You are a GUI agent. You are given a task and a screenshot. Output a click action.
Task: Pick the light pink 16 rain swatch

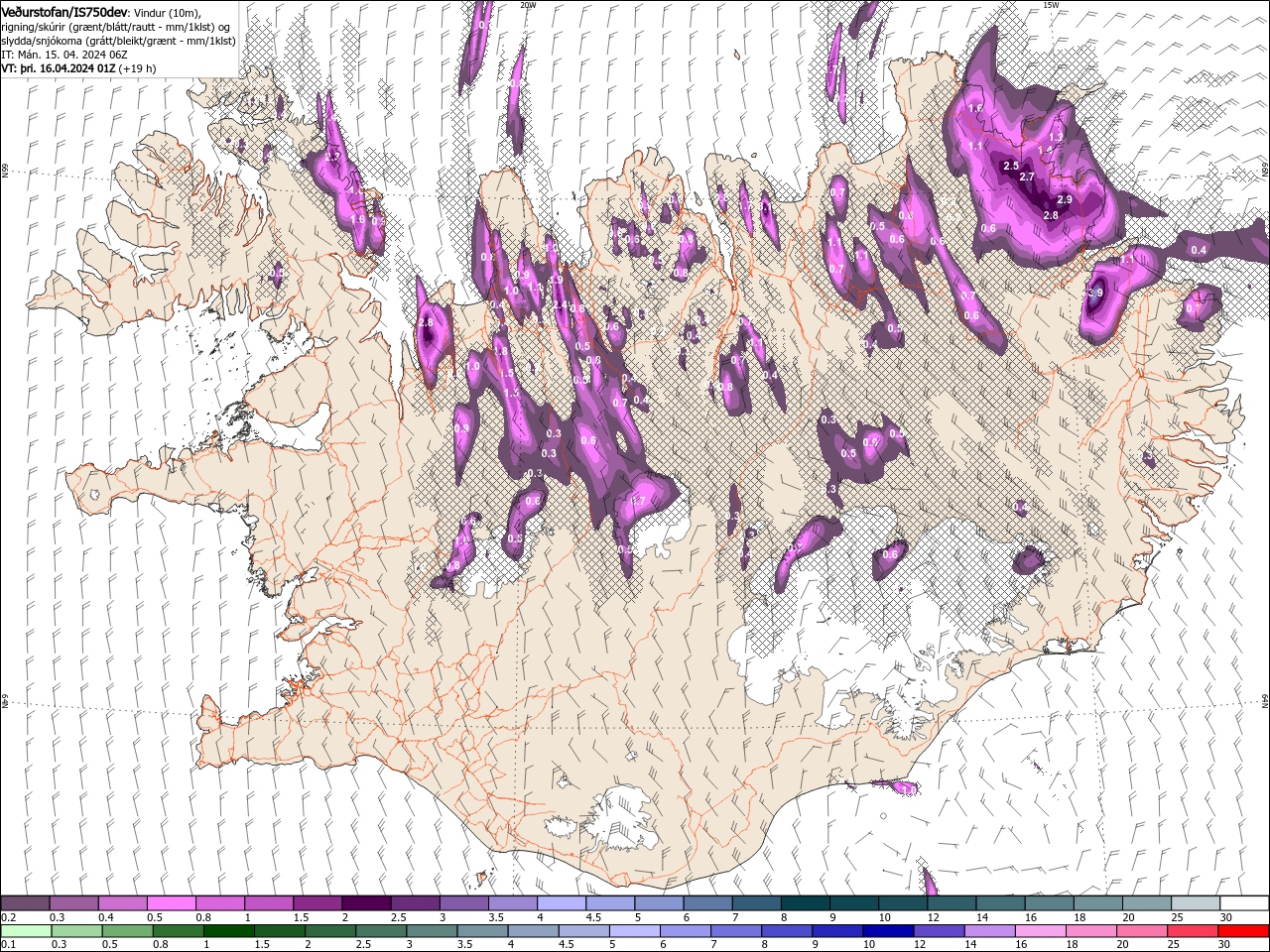tap(1040, 931)
